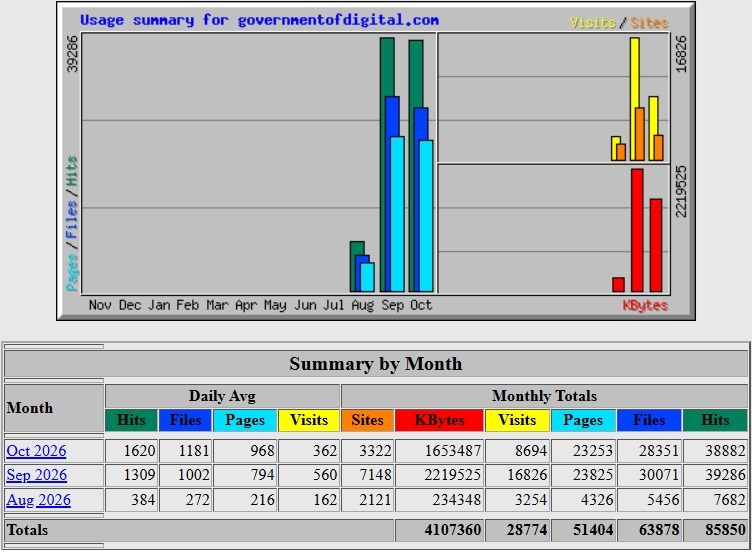Click the table cell reading 2219525
The image size is (752, 553).
click(x=453, y=475)
